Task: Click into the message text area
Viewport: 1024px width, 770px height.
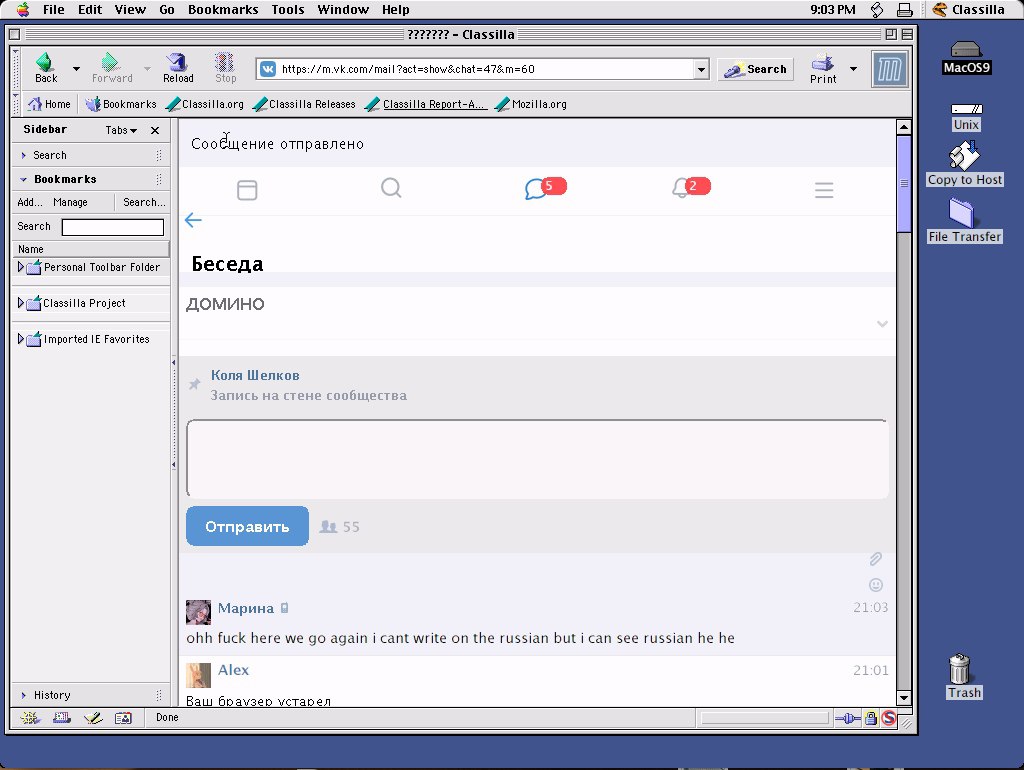Action: (x=537, y=458)
